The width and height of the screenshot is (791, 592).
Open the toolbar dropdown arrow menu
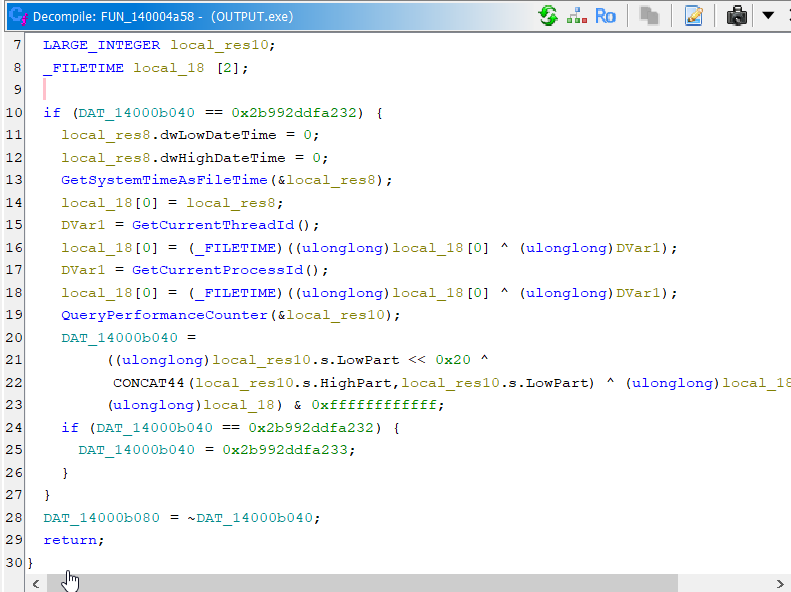(x=768, y=15)
